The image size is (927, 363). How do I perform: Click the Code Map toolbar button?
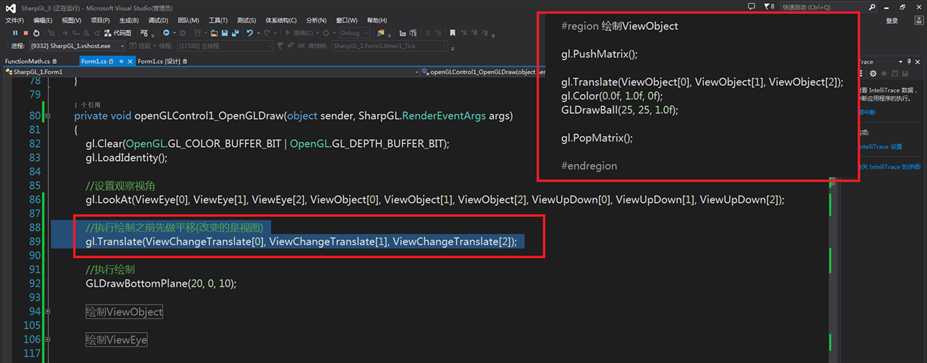pyautogui.click(x=118, y=33)
